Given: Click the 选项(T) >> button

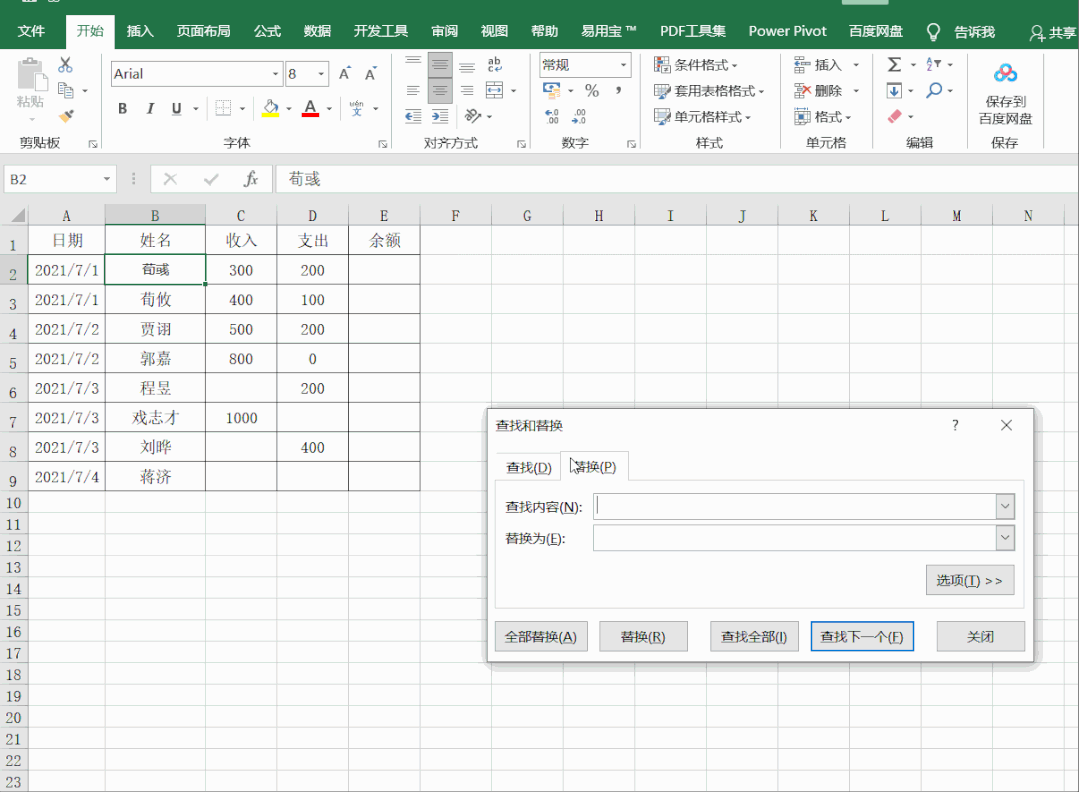Looking at the screenshot, I should 969,580.
